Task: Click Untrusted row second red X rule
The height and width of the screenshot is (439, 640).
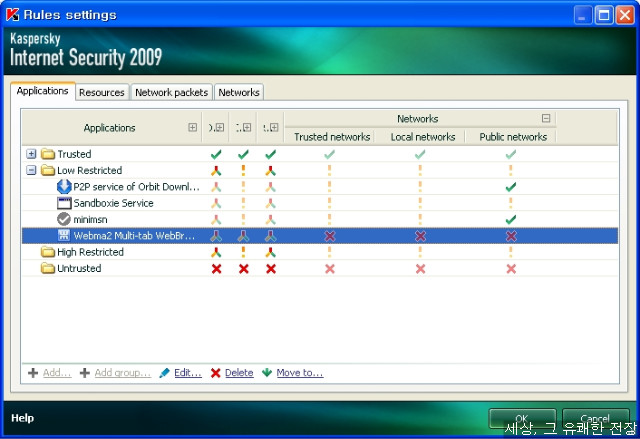Action: 244,268
